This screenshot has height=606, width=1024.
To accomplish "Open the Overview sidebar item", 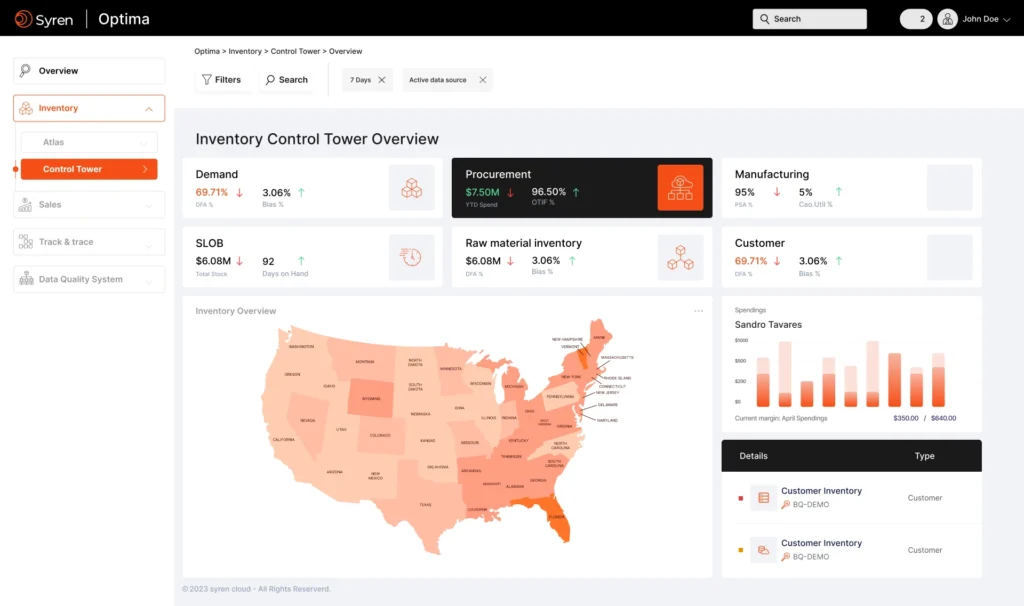I will 89,71.
